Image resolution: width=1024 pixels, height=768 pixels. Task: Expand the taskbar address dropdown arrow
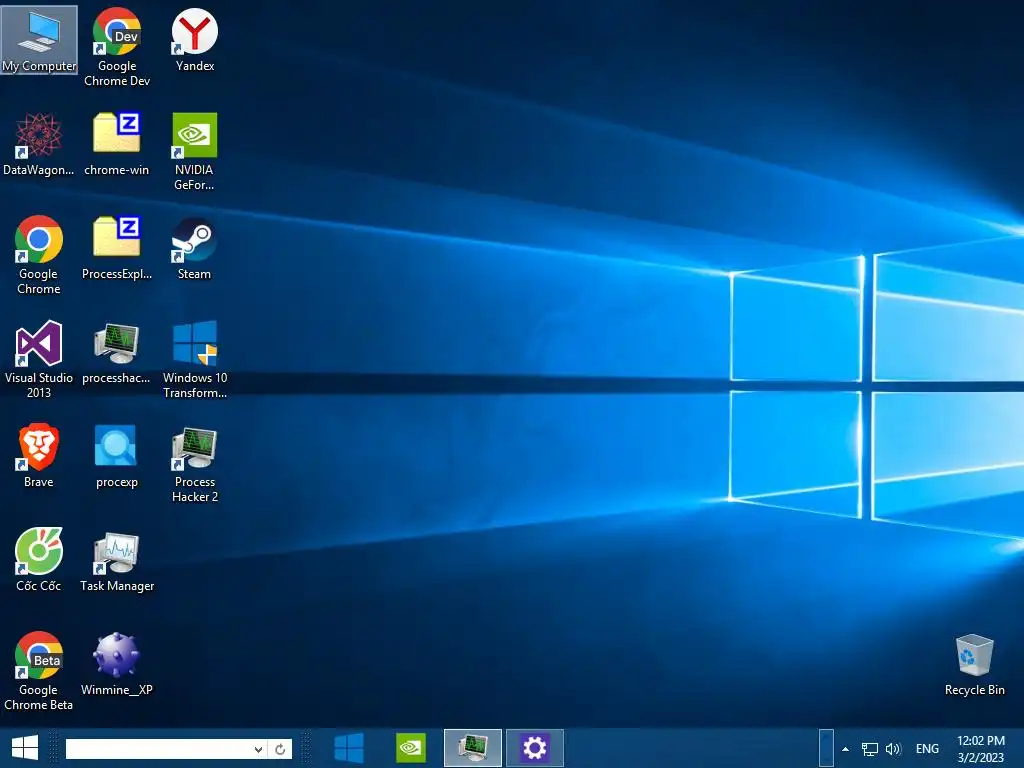259,749
